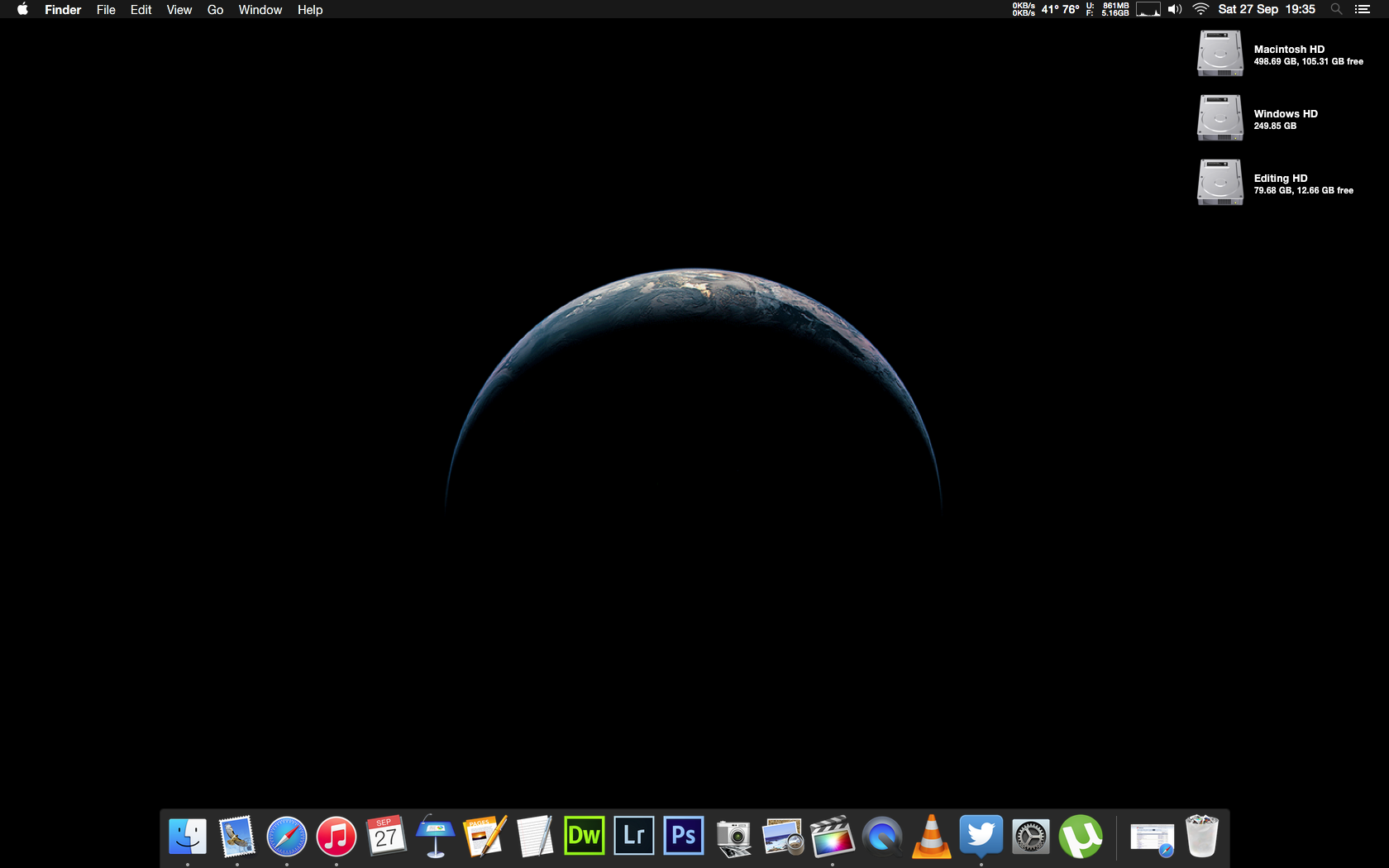Open the Trash in the dock
The height and width of the screenshot is (868, 1389).
point(1201,837)
